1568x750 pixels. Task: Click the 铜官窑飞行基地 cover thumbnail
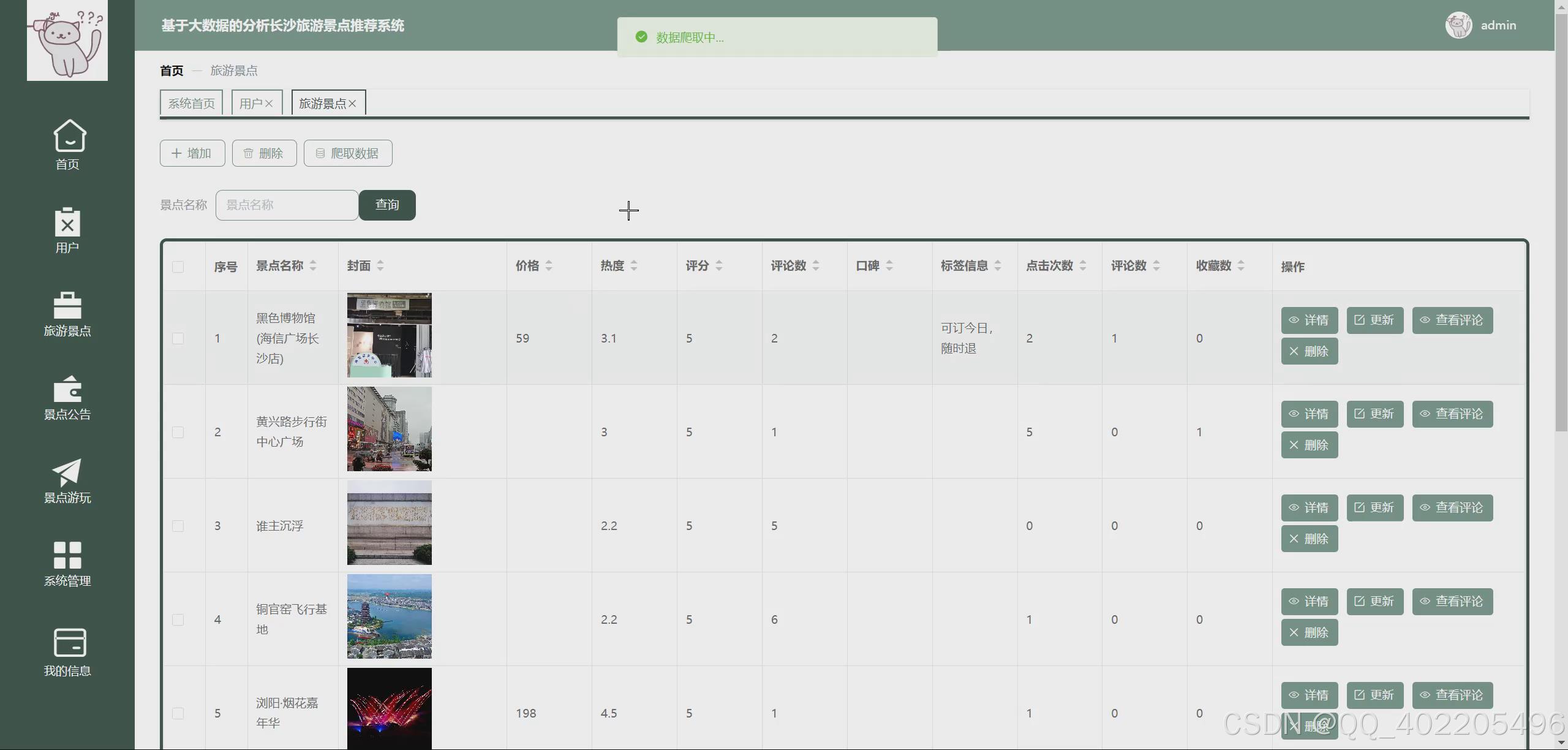point(389,616)
